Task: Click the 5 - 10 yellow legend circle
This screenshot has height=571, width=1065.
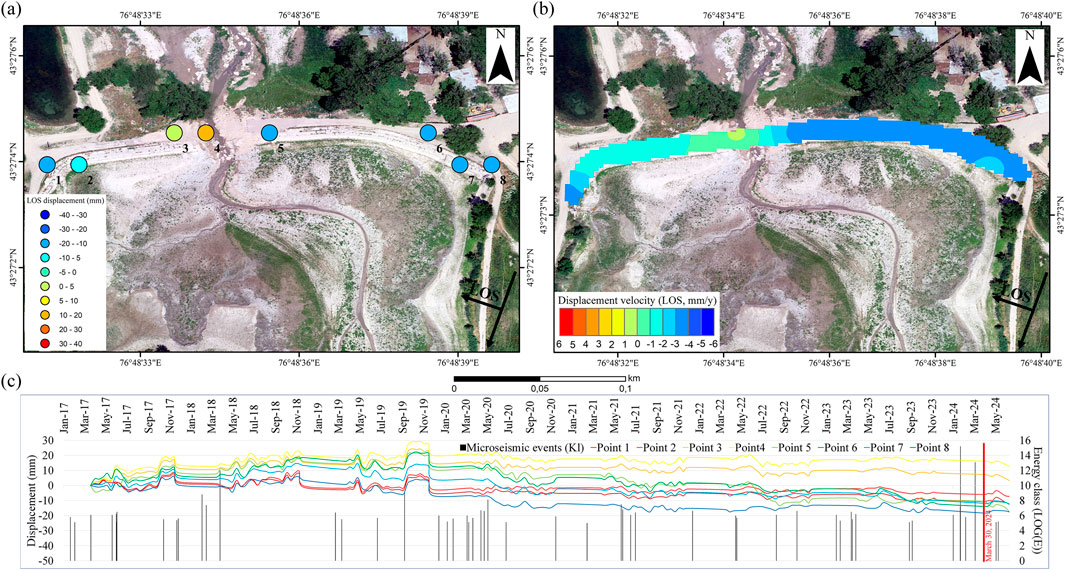Action: pyautogui.click(x=45, y=301)
